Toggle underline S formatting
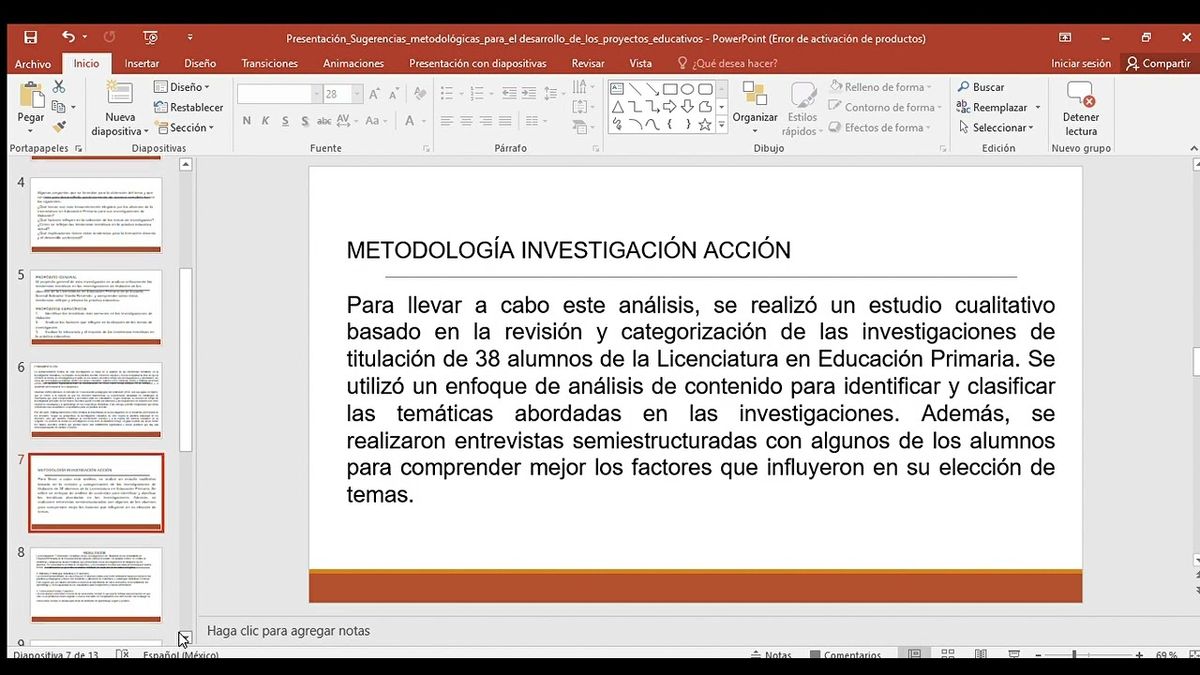Screen dimensions: 1200x675 coord(285,121)
